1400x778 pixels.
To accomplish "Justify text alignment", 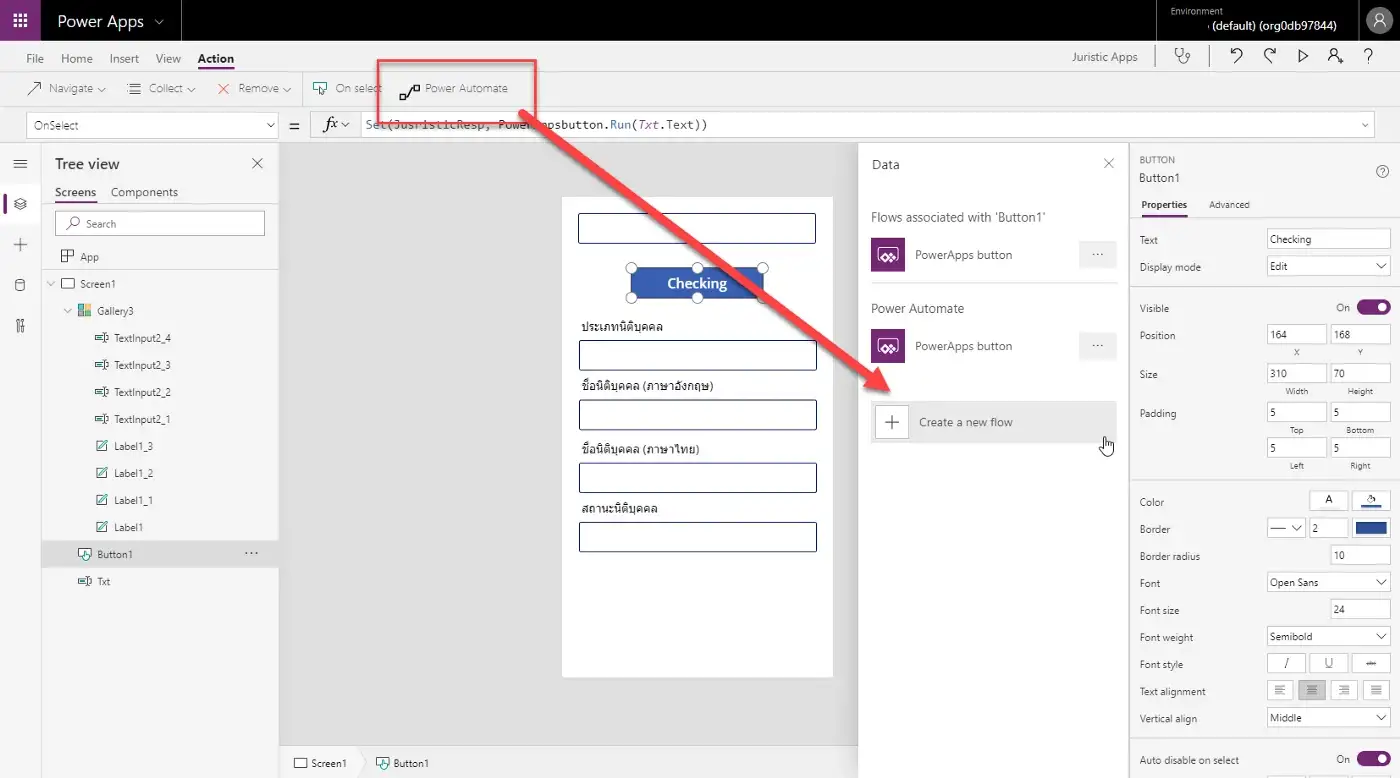I will pyautogui.click(x=1376, y=690).
